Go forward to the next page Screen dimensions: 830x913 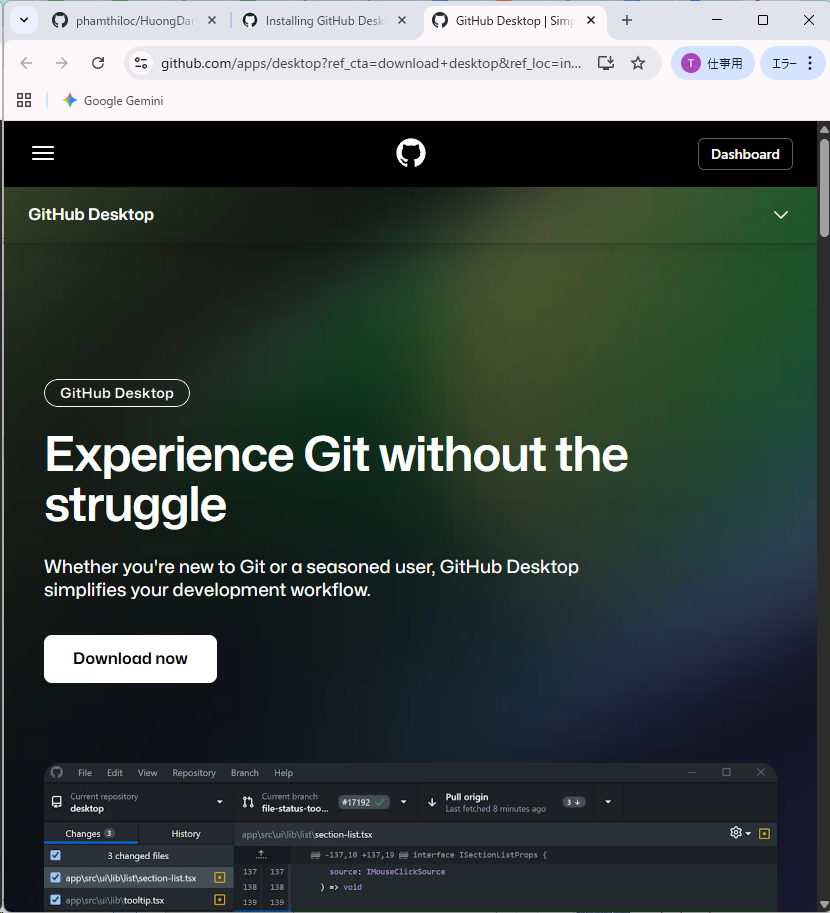tap(62, 63)
